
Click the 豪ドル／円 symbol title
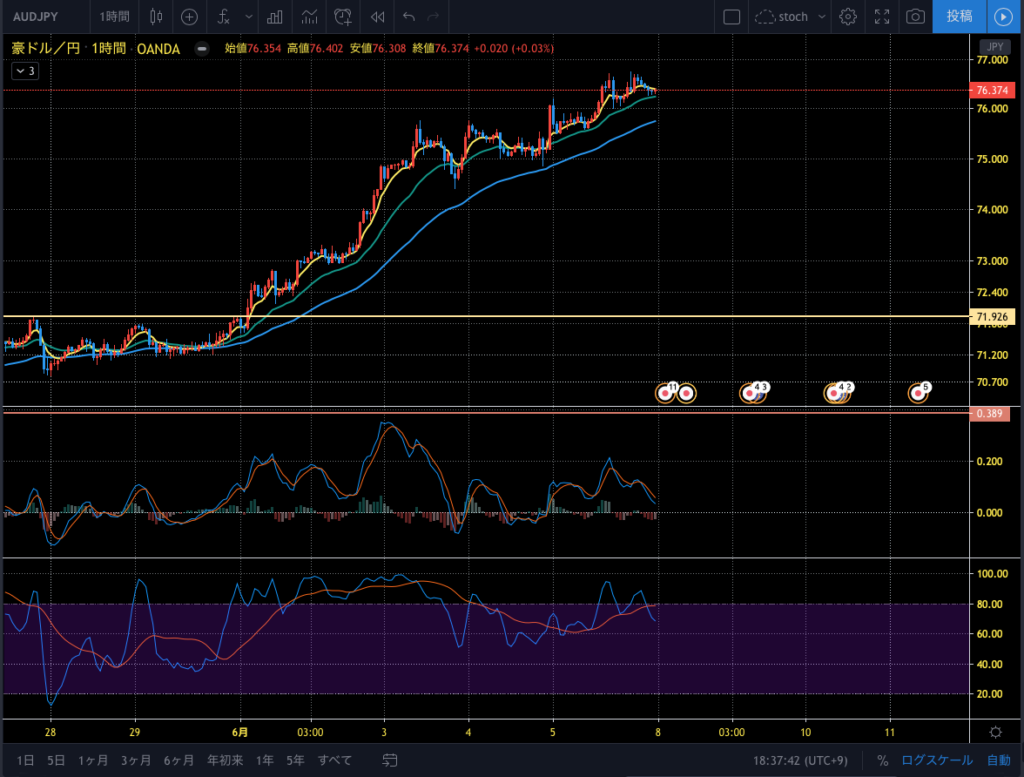[x=46, y=48]
